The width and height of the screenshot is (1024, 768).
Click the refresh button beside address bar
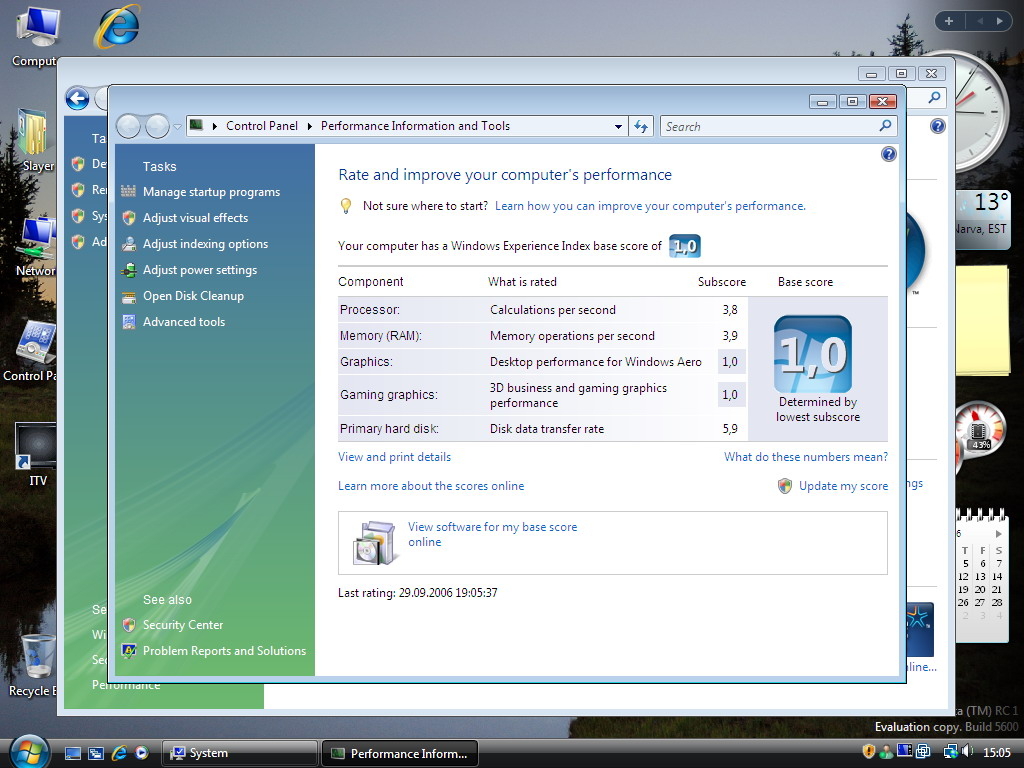point(642,126)
